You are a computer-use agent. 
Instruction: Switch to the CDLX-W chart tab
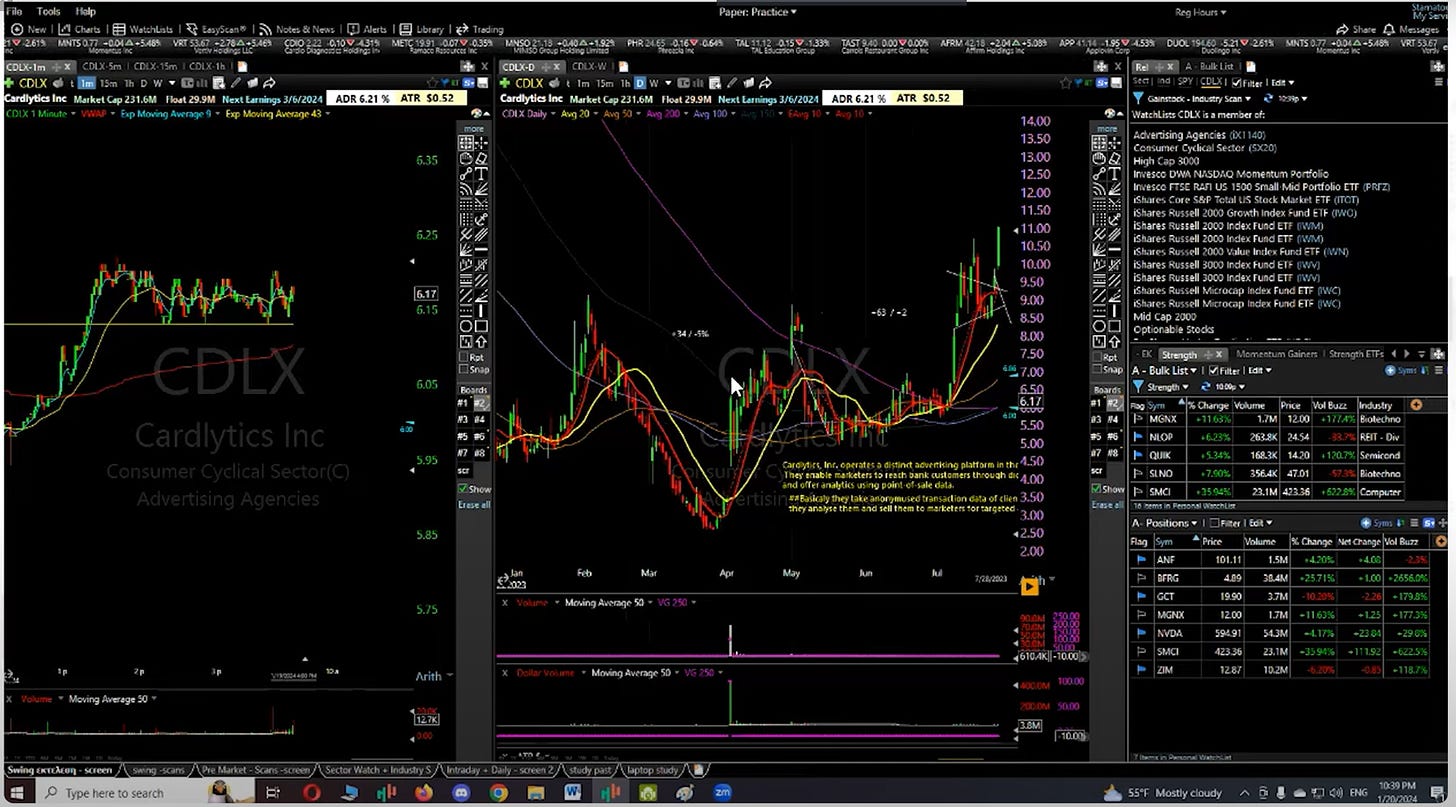coord(590,67)
